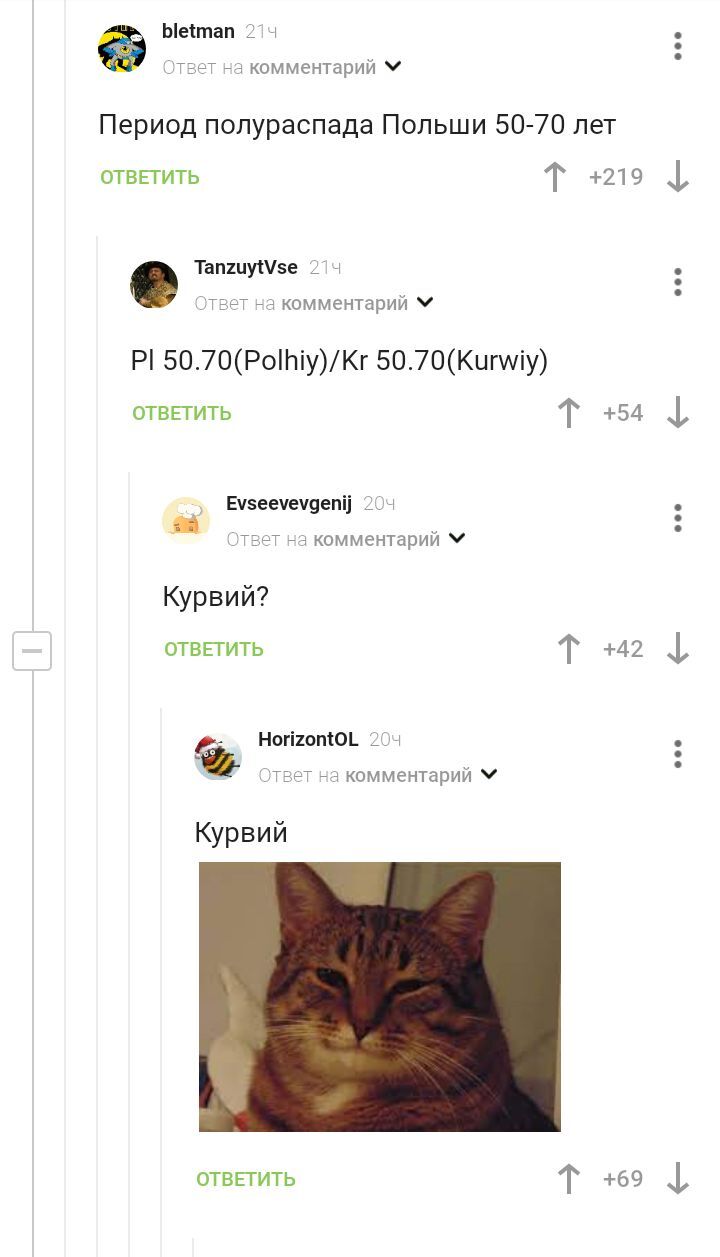
Task: Upvote TanzuytVse's comment
Action: pos(569,413)
